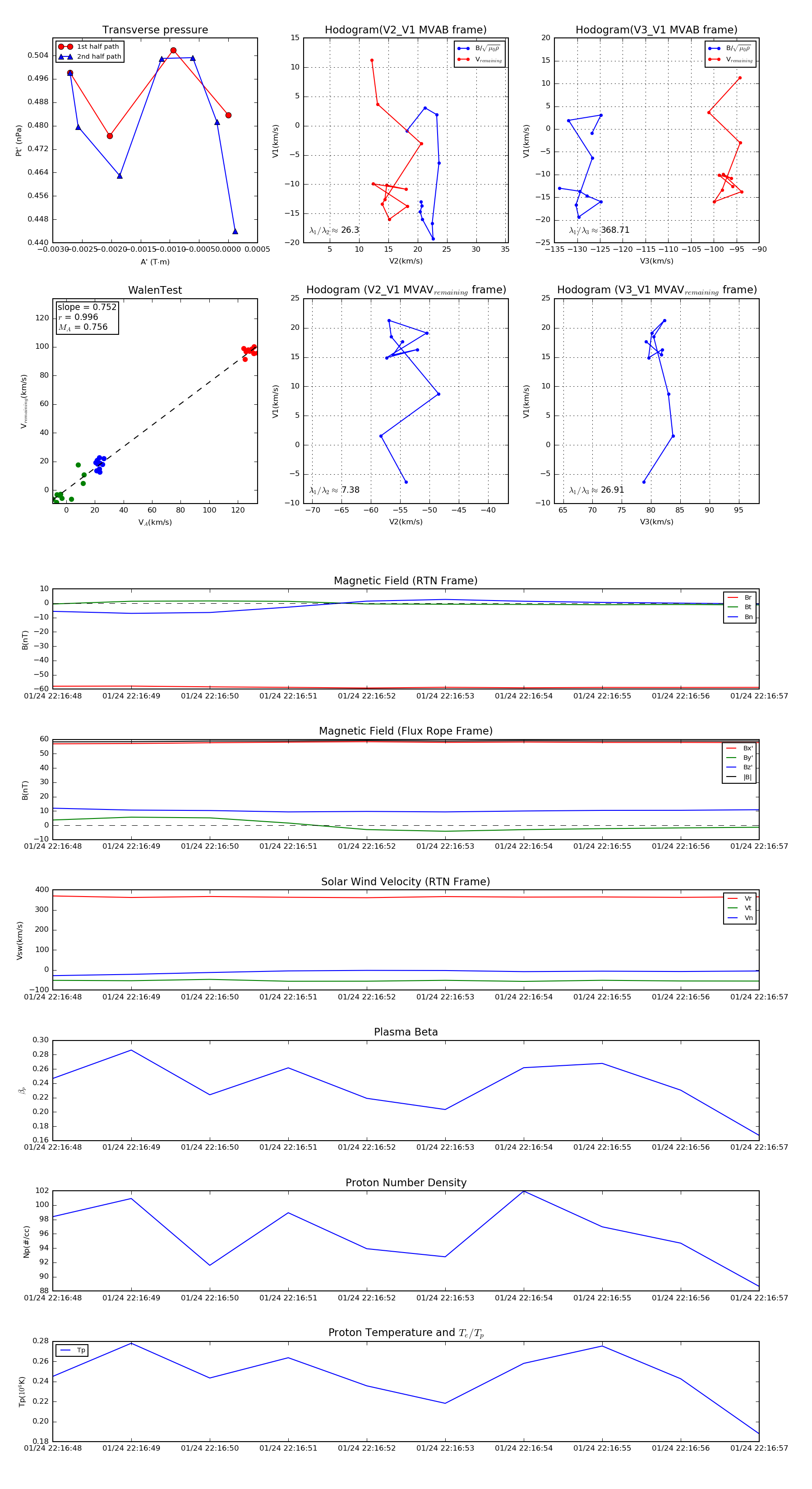Select the 'Bn' legend entry
This screenshot has height=1489, width=812.
[740, 617]
